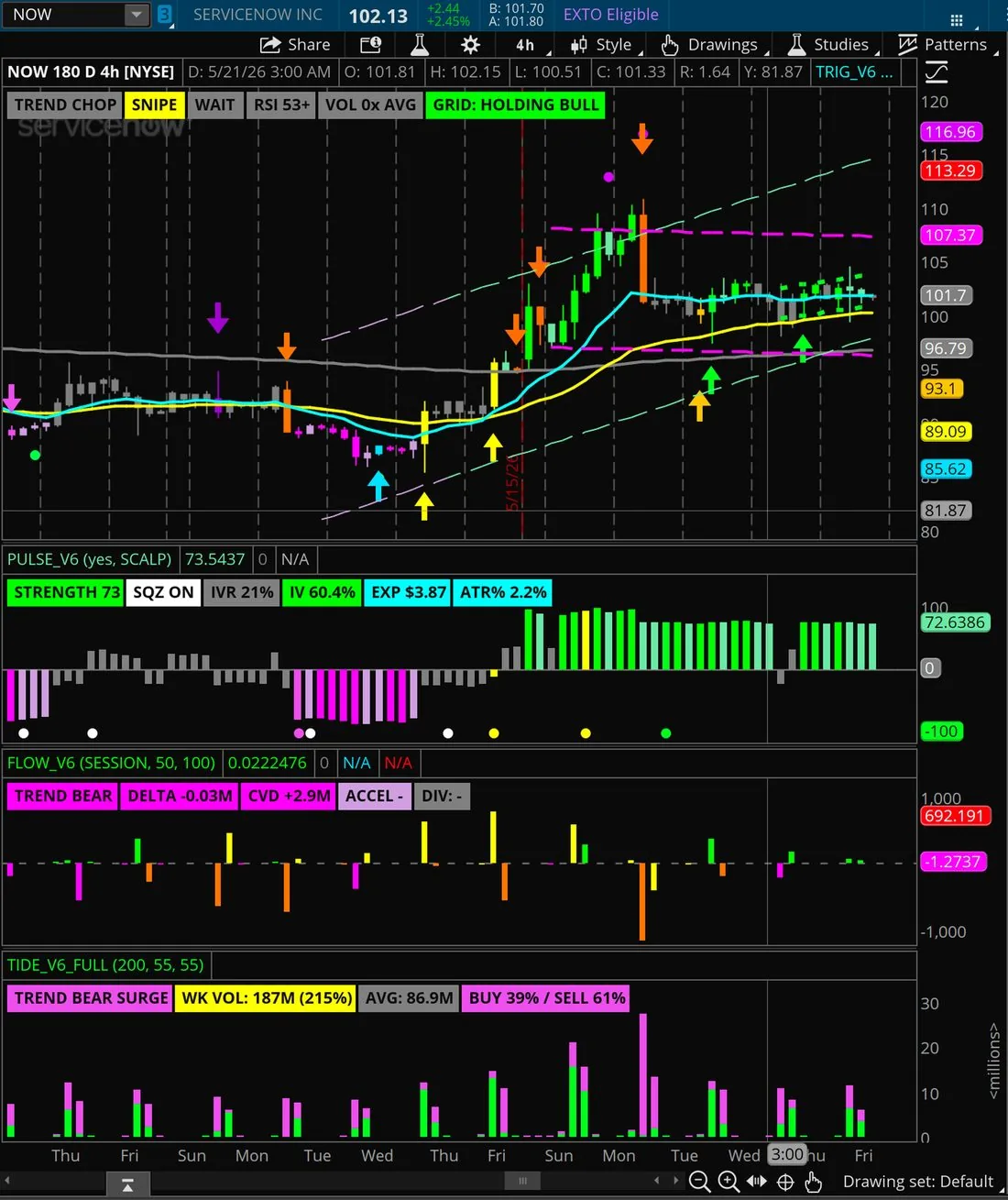Open the NOW symbol dropdown arrow
Image resolution: width=1008 pixels, height=1200 pixels.
(x=136, y=15)
